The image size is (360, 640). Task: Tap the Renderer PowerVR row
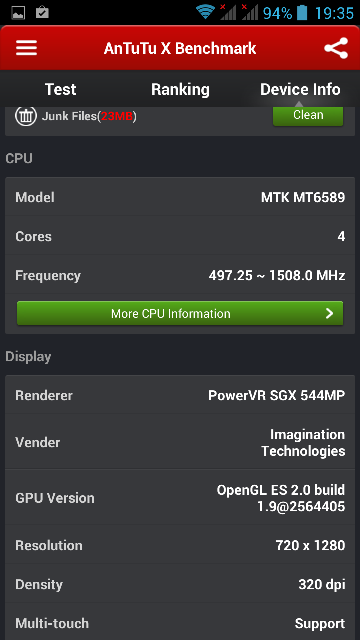pos(180,395)
